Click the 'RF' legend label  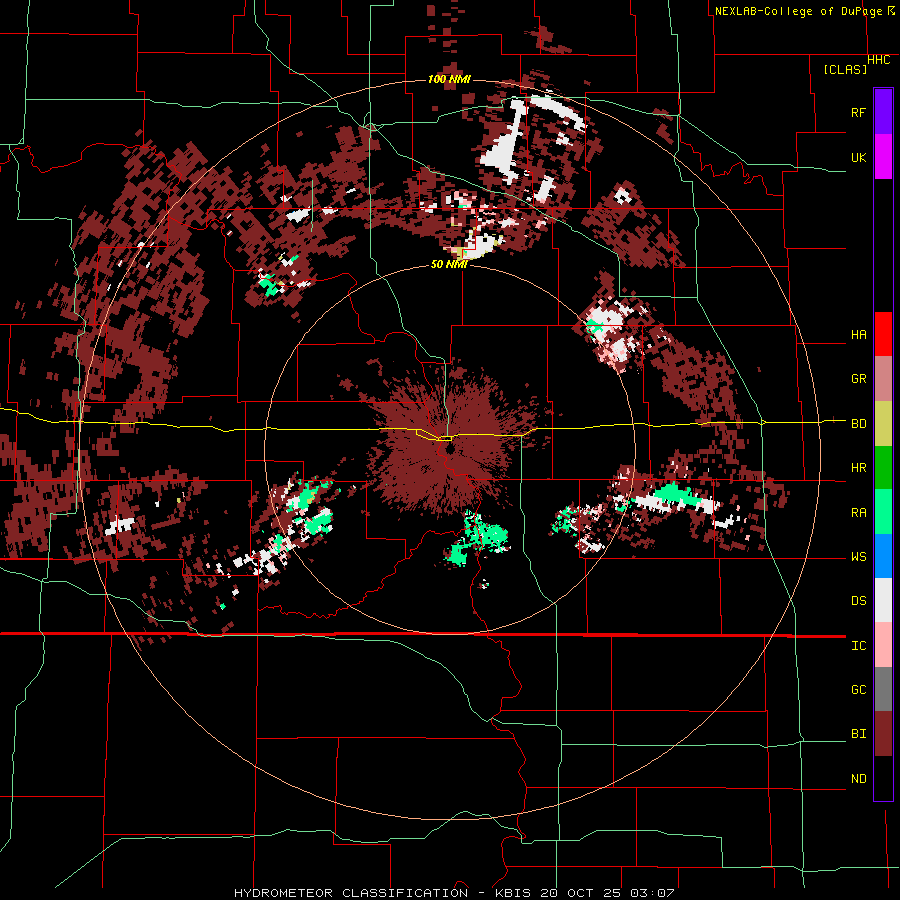pos(858,112)
